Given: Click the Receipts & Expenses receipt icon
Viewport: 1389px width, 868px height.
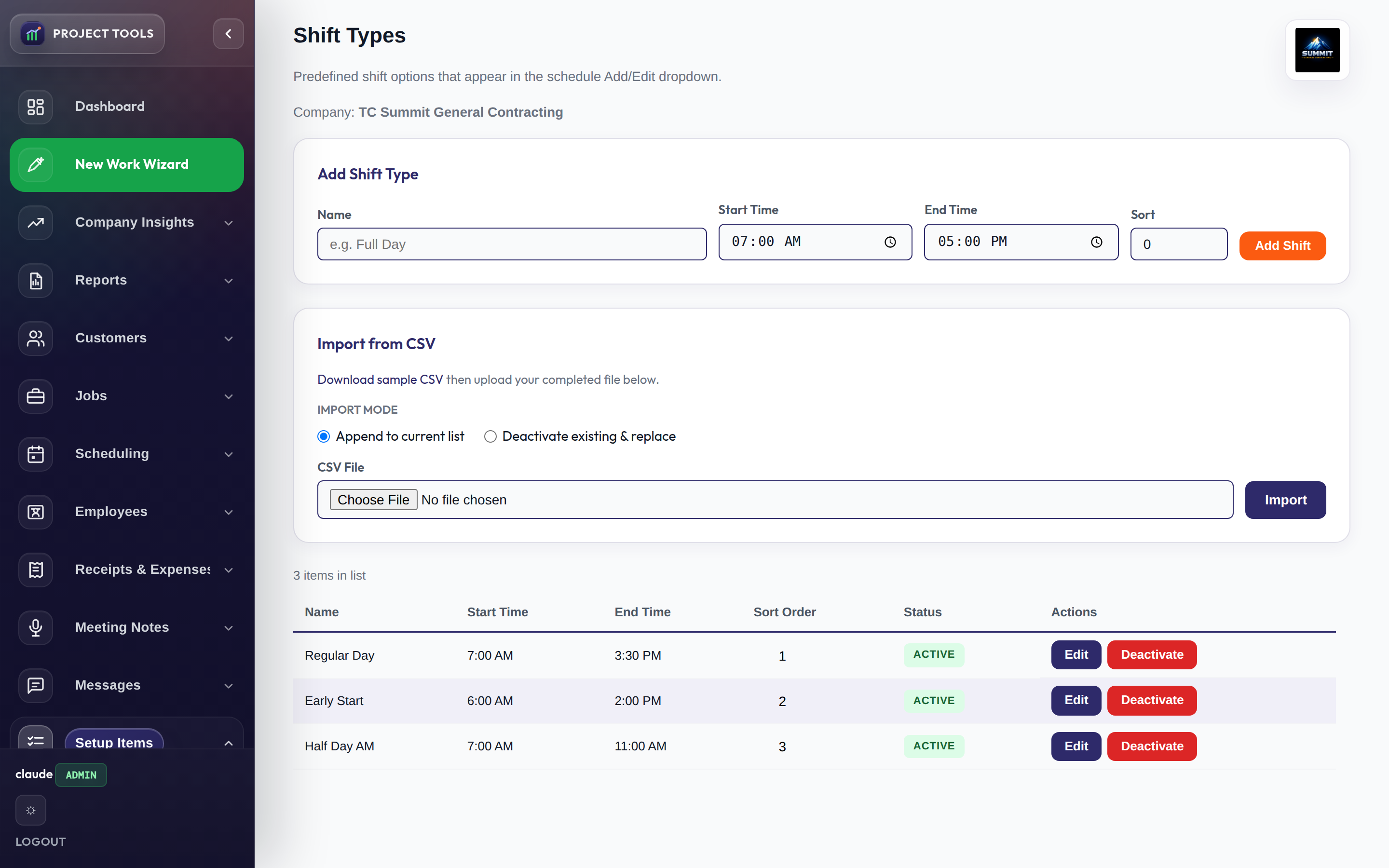Looking at the screenshot, I should click(36, 570).
